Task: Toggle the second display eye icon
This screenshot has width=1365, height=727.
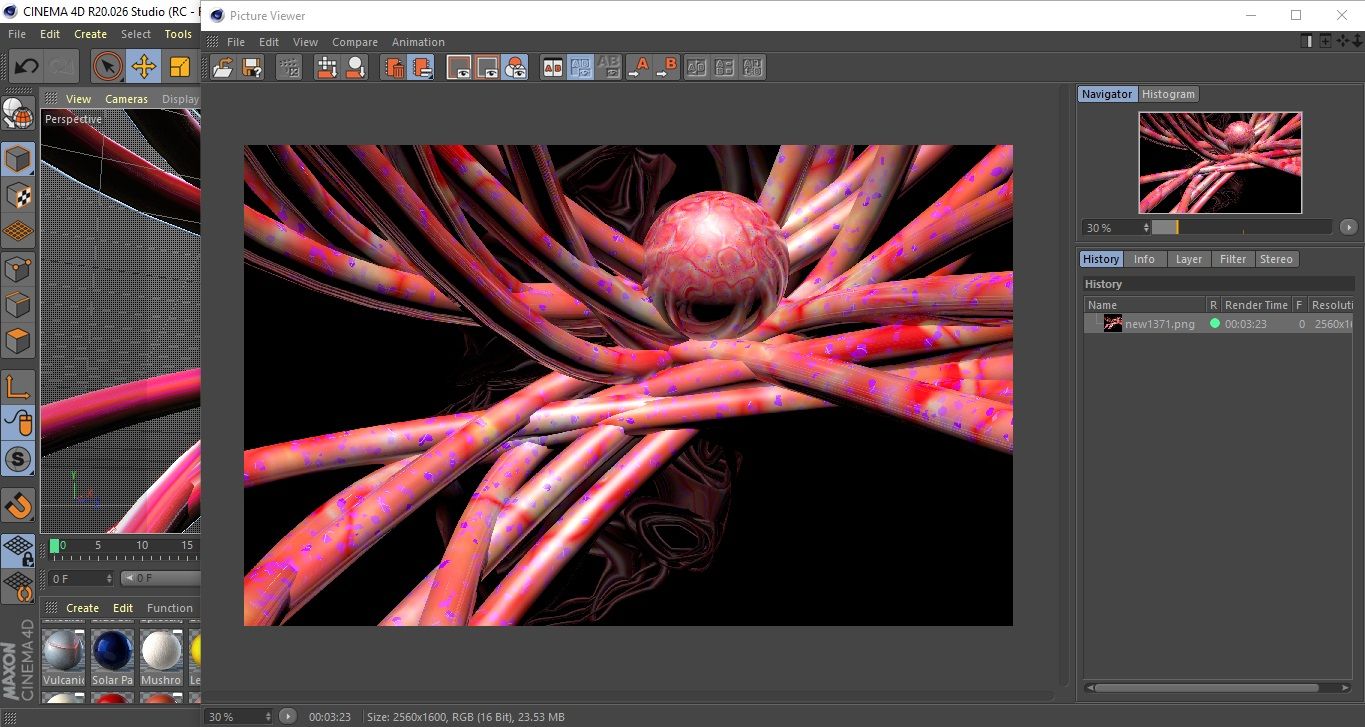Action: 487,67
